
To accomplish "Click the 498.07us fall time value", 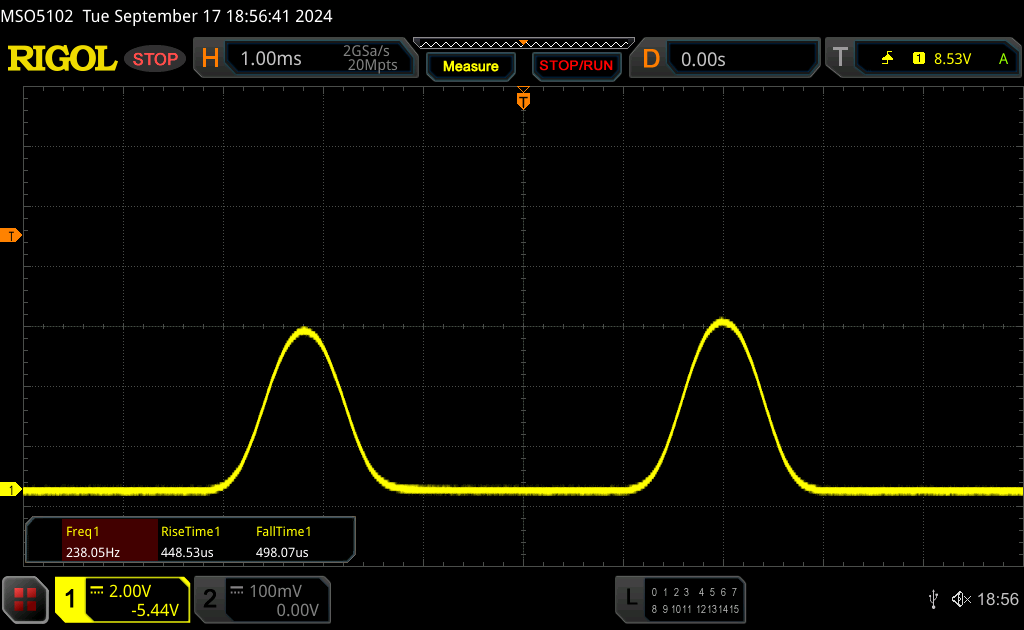I will [x=282, y=552].
